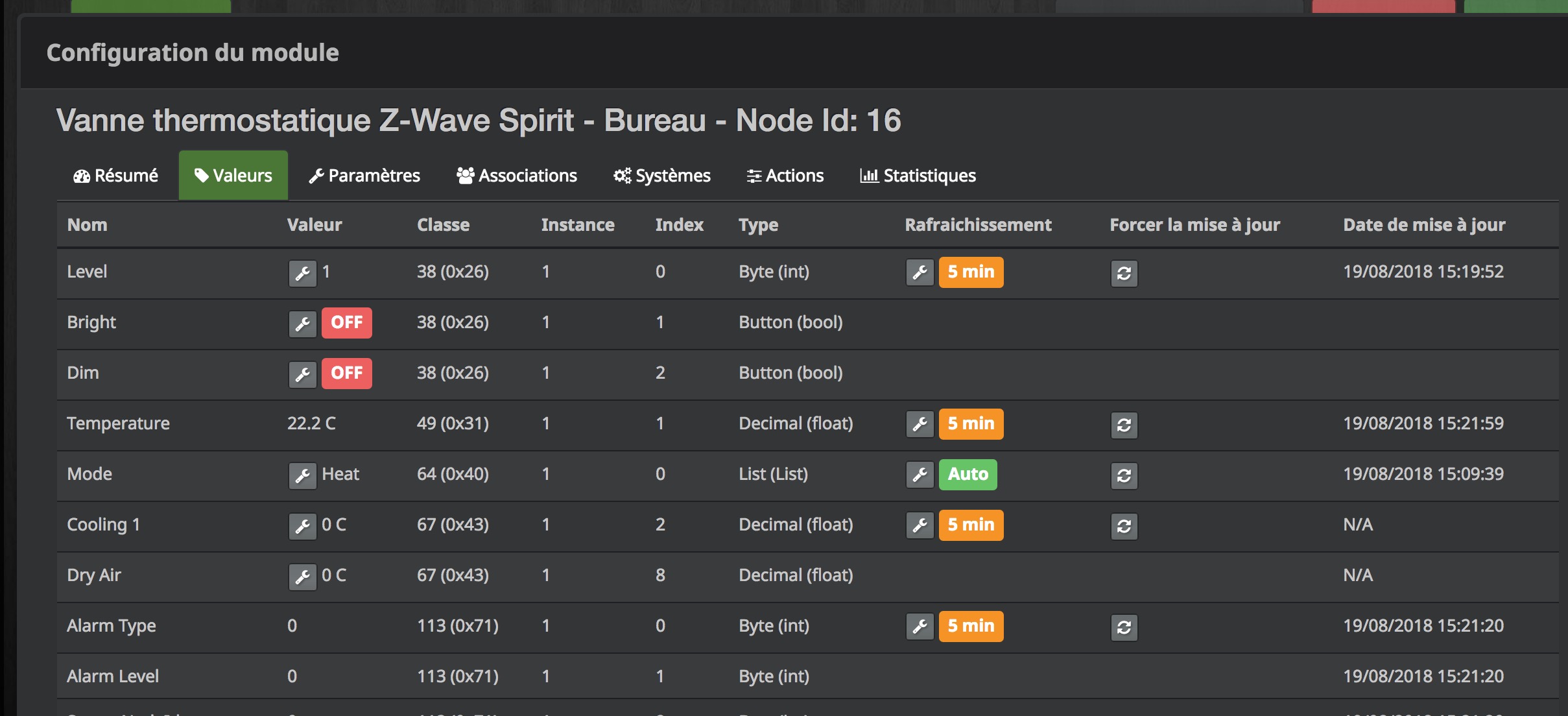Viewport: 1568px width, 716px height.
Task: Open the Associations tab
Action: click(x=517, y=176)
